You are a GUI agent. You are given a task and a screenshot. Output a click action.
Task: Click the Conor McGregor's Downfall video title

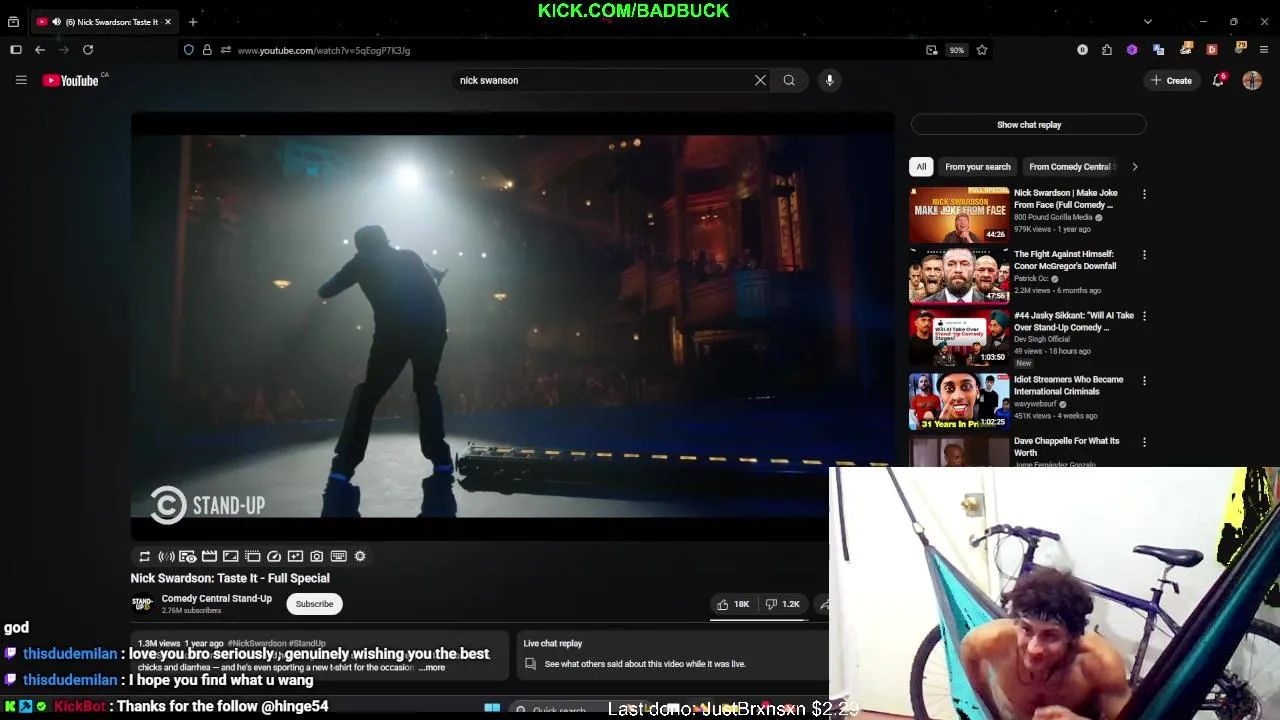click(x=1065, y=260)
